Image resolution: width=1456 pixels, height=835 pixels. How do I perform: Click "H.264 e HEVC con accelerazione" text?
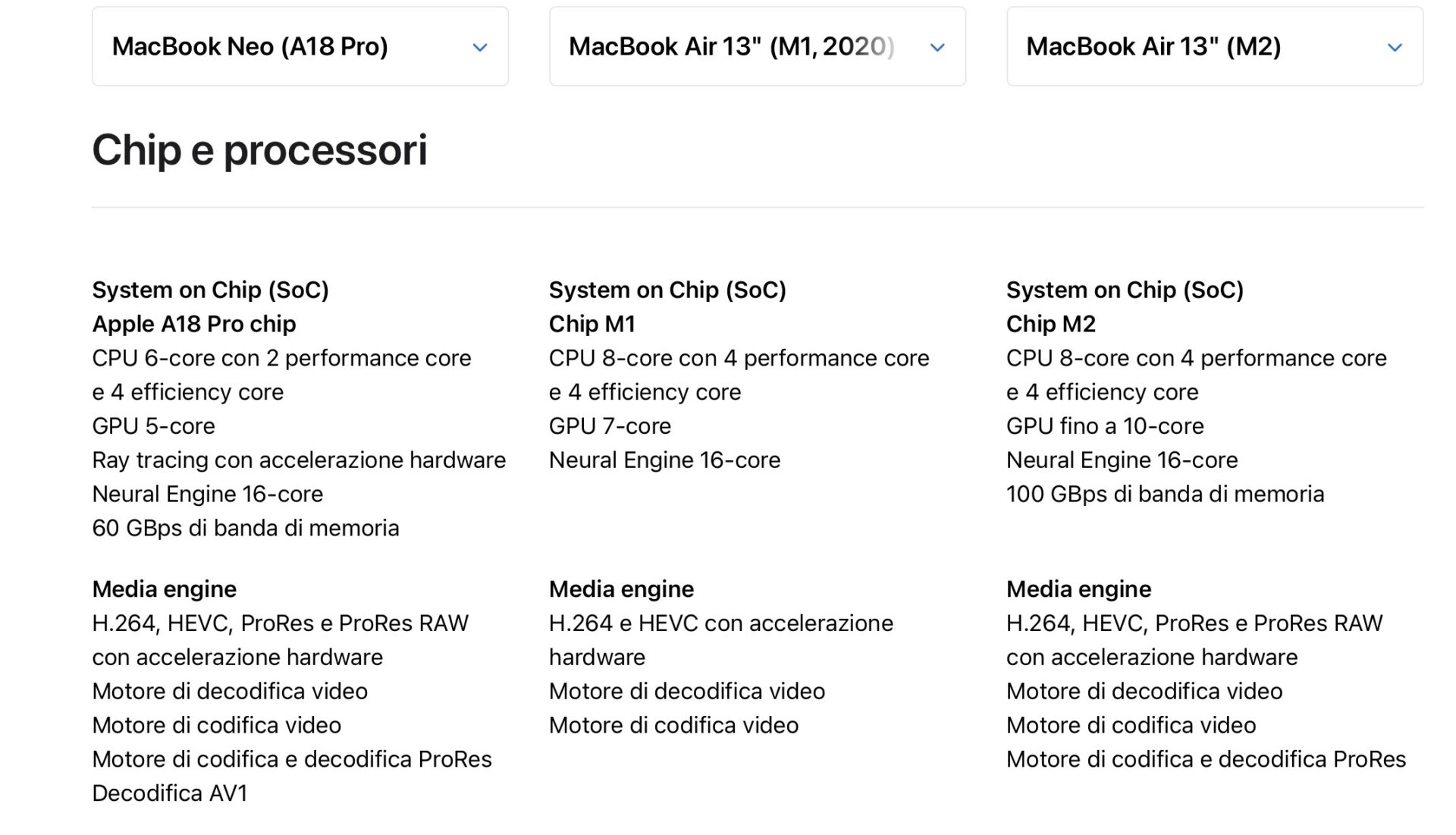coord(720,623)
